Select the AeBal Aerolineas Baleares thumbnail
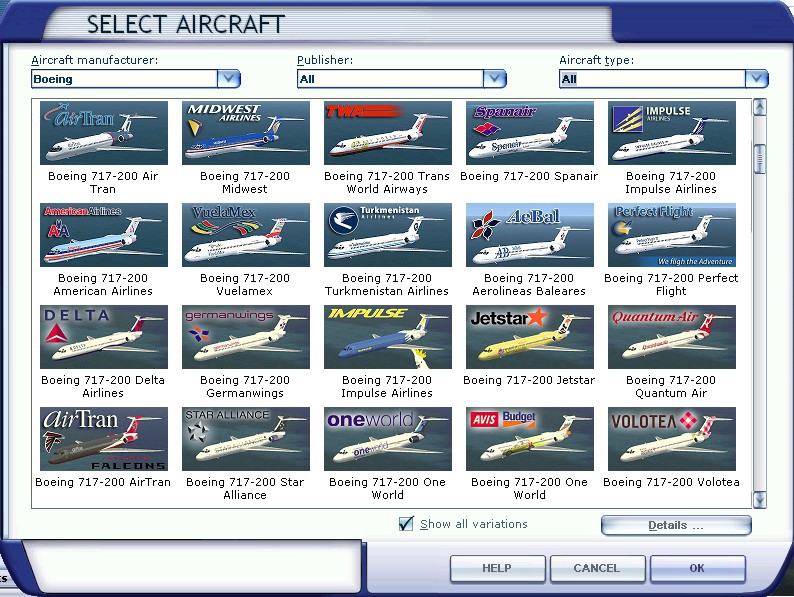Screen dimensions: 794x597 [530, 235]
